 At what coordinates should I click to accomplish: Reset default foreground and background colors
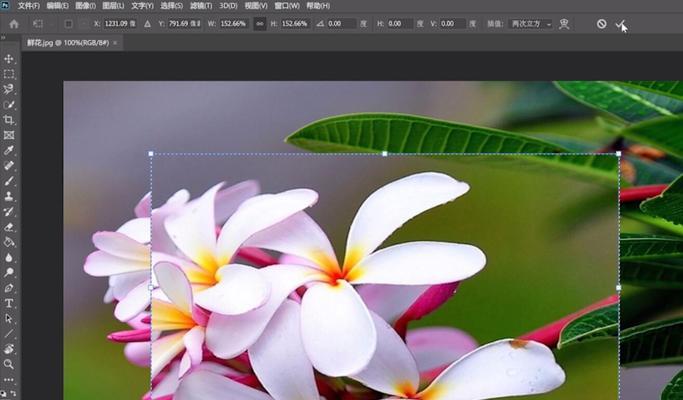[4, 393]
